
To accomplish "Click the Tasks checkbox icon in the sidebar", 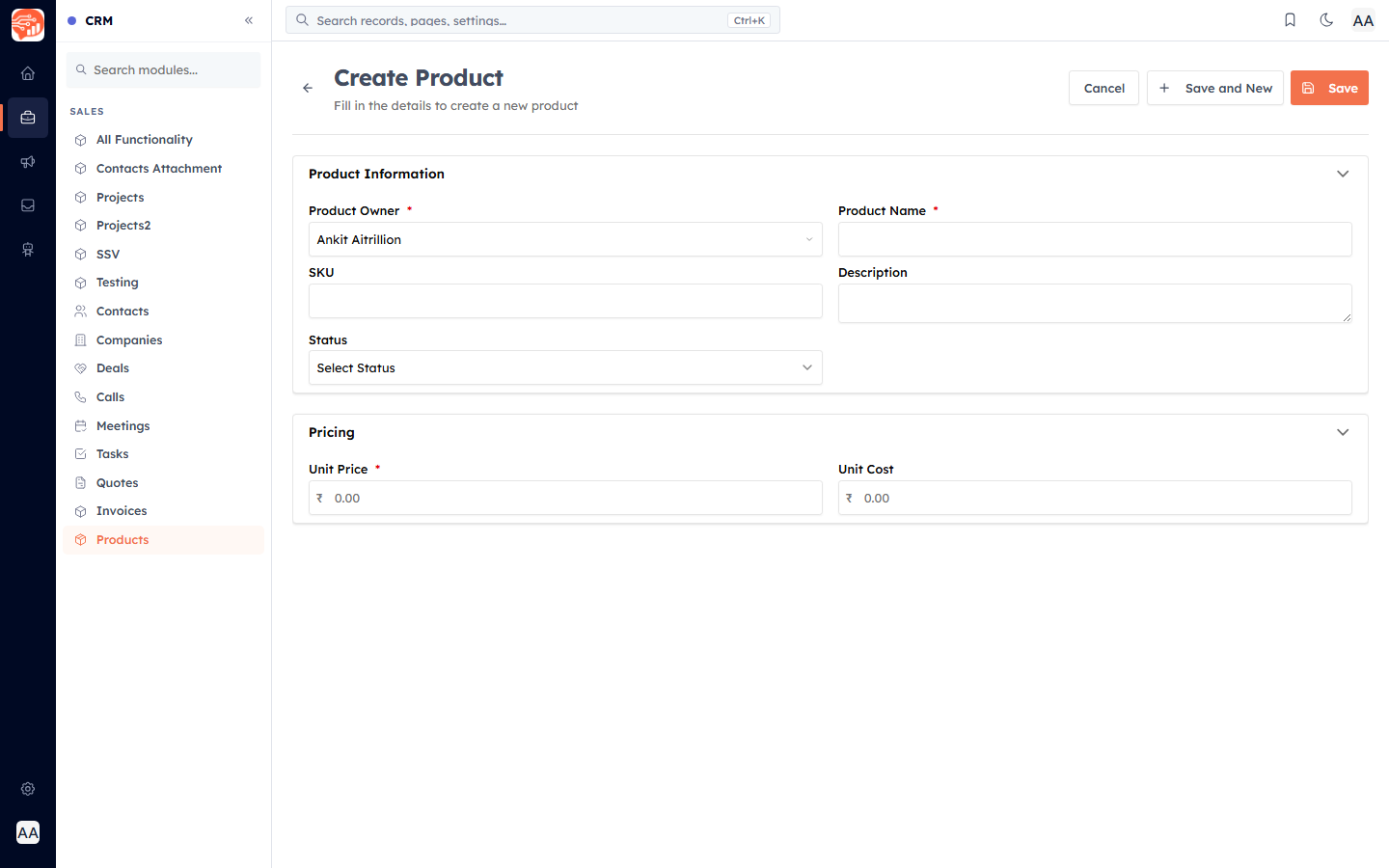I will [81, 454].
